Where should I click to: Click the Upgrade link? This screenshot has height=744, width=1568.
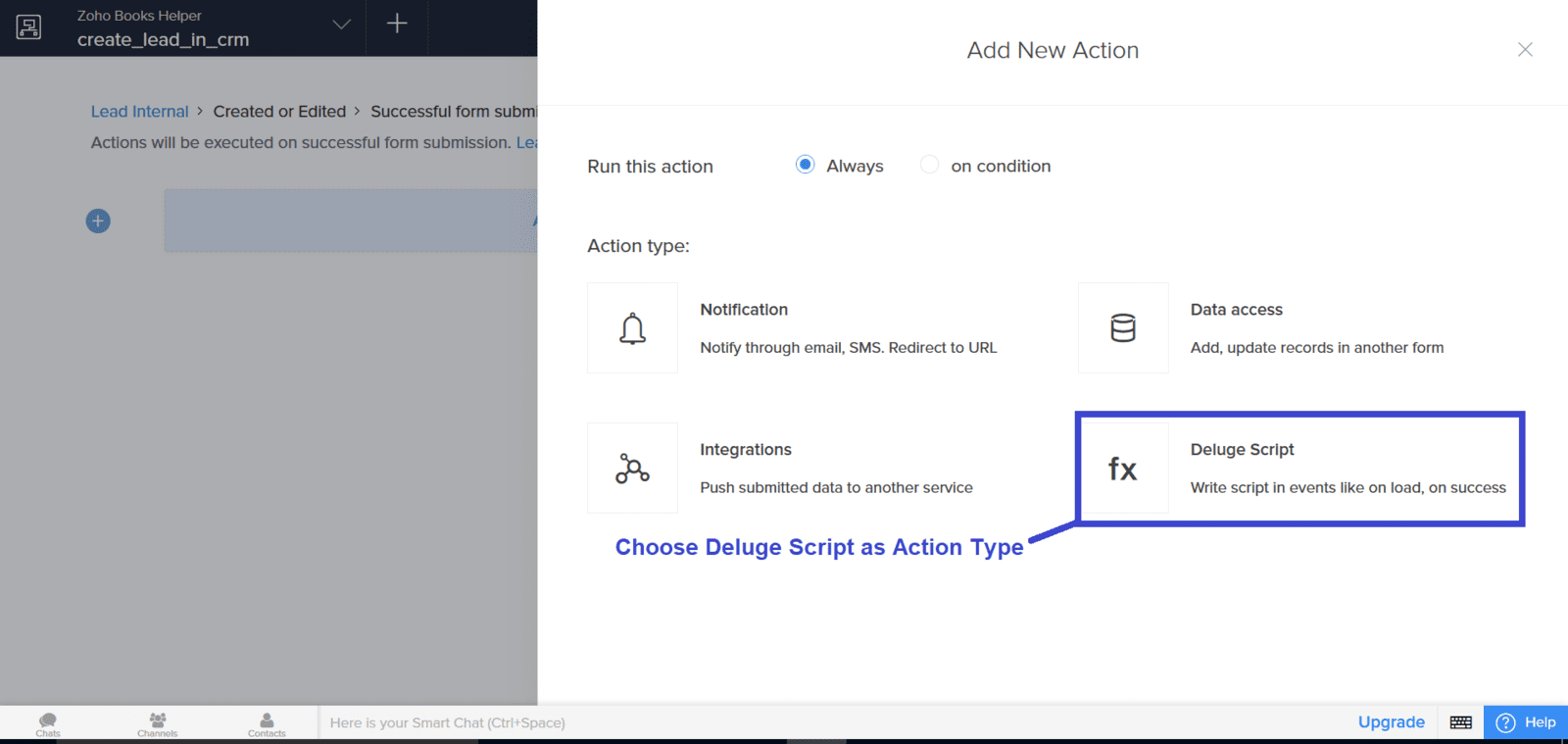1391,722
